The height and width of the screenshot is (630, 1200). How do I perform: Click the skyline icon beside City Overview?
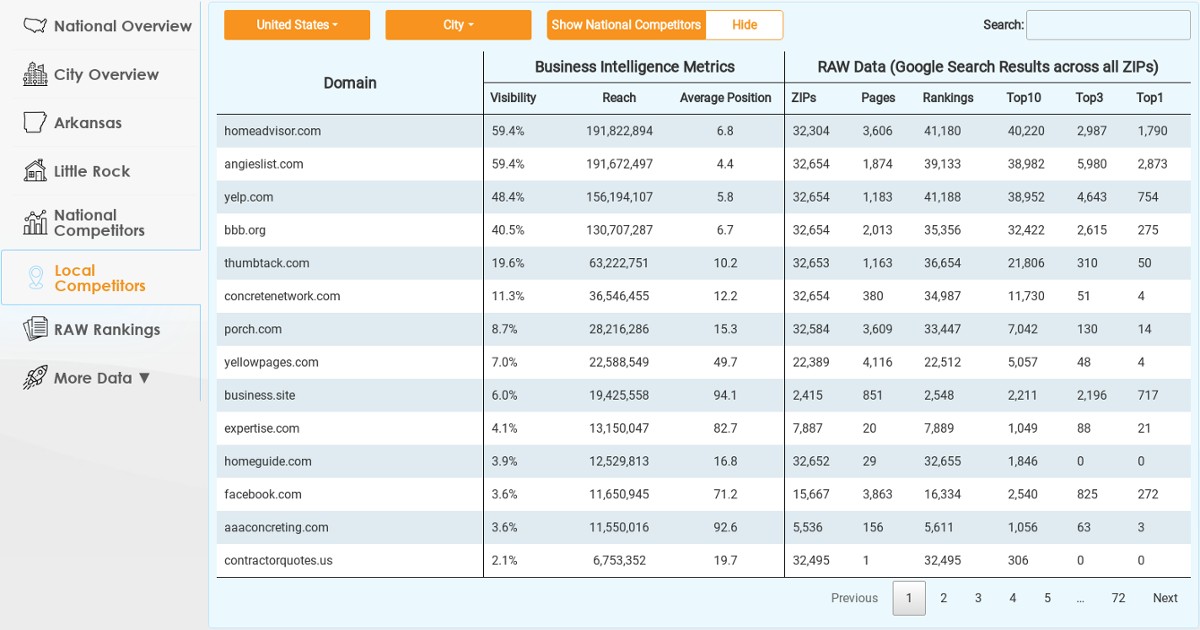[x=35, y=74]
